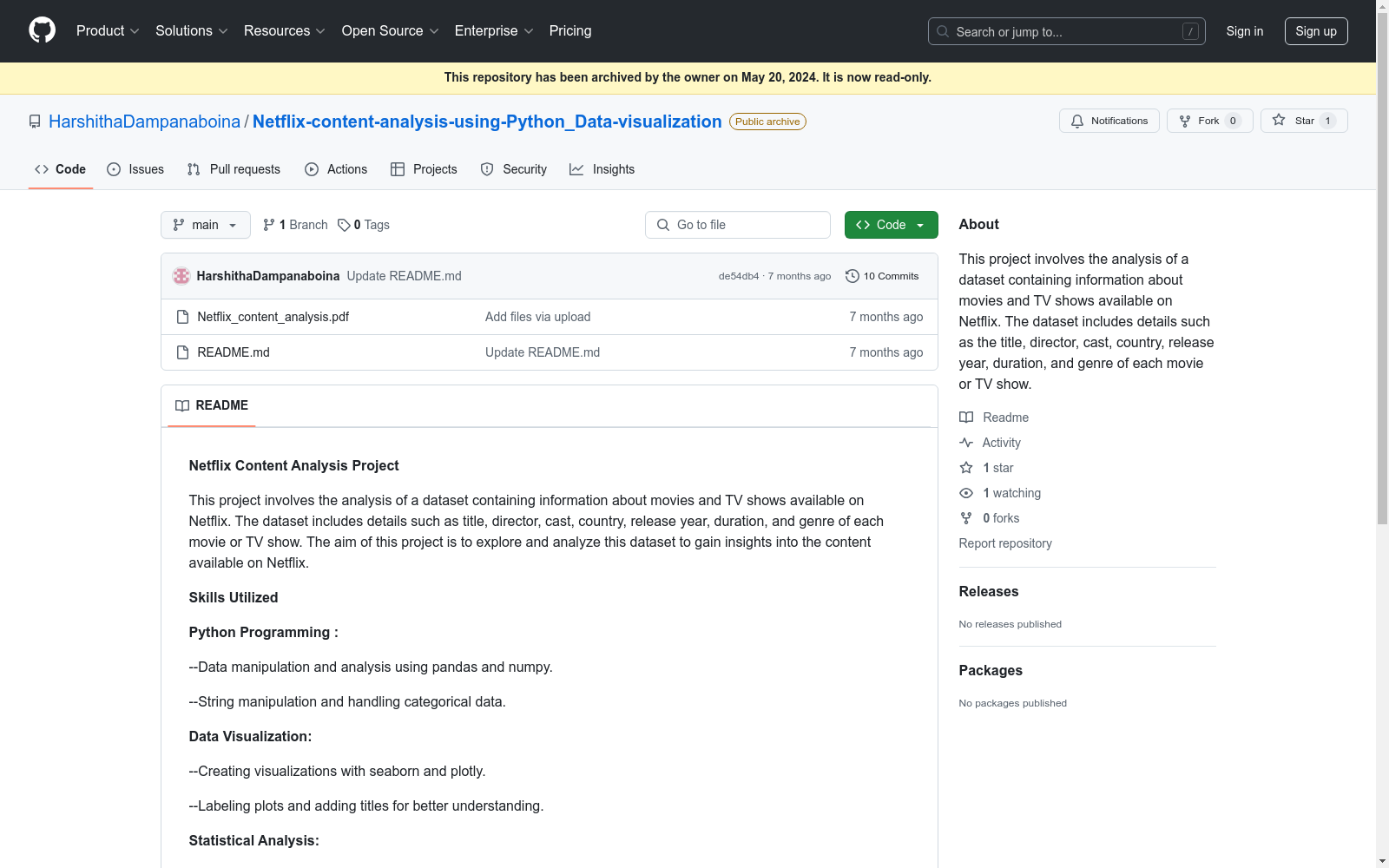Viewport: 1389px width, 868px height.
Task: Open the green Code dropdown
Action: tap(891, 225)
